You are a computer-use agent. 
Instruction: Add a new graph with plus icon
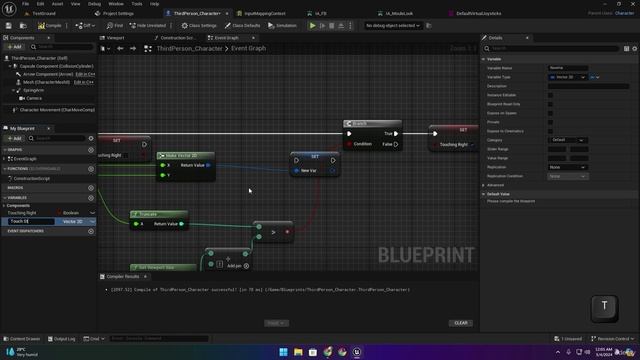click(x=91, y=150)
